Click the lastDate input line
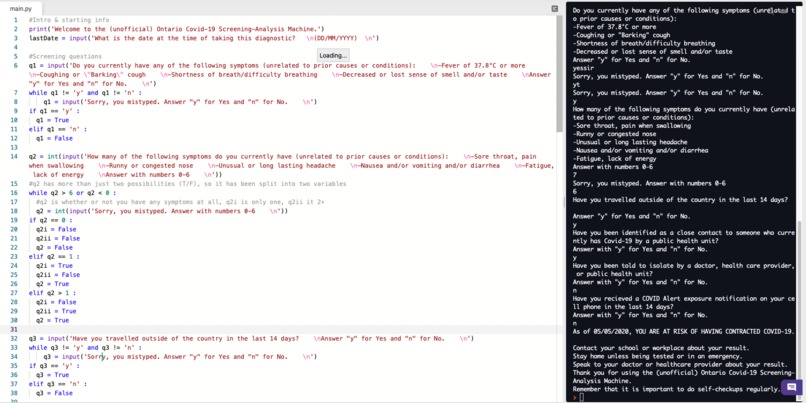Image resolution: width=806 pixels, height=403 pixels. coord(204,38)
